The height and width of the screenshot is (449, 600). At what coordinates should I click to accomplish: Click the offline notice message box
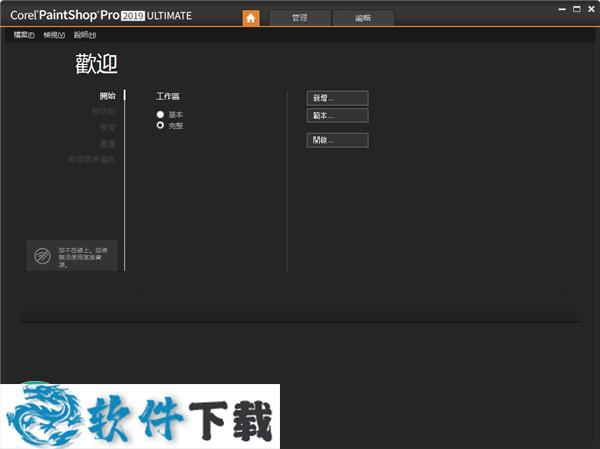point(72,256)
